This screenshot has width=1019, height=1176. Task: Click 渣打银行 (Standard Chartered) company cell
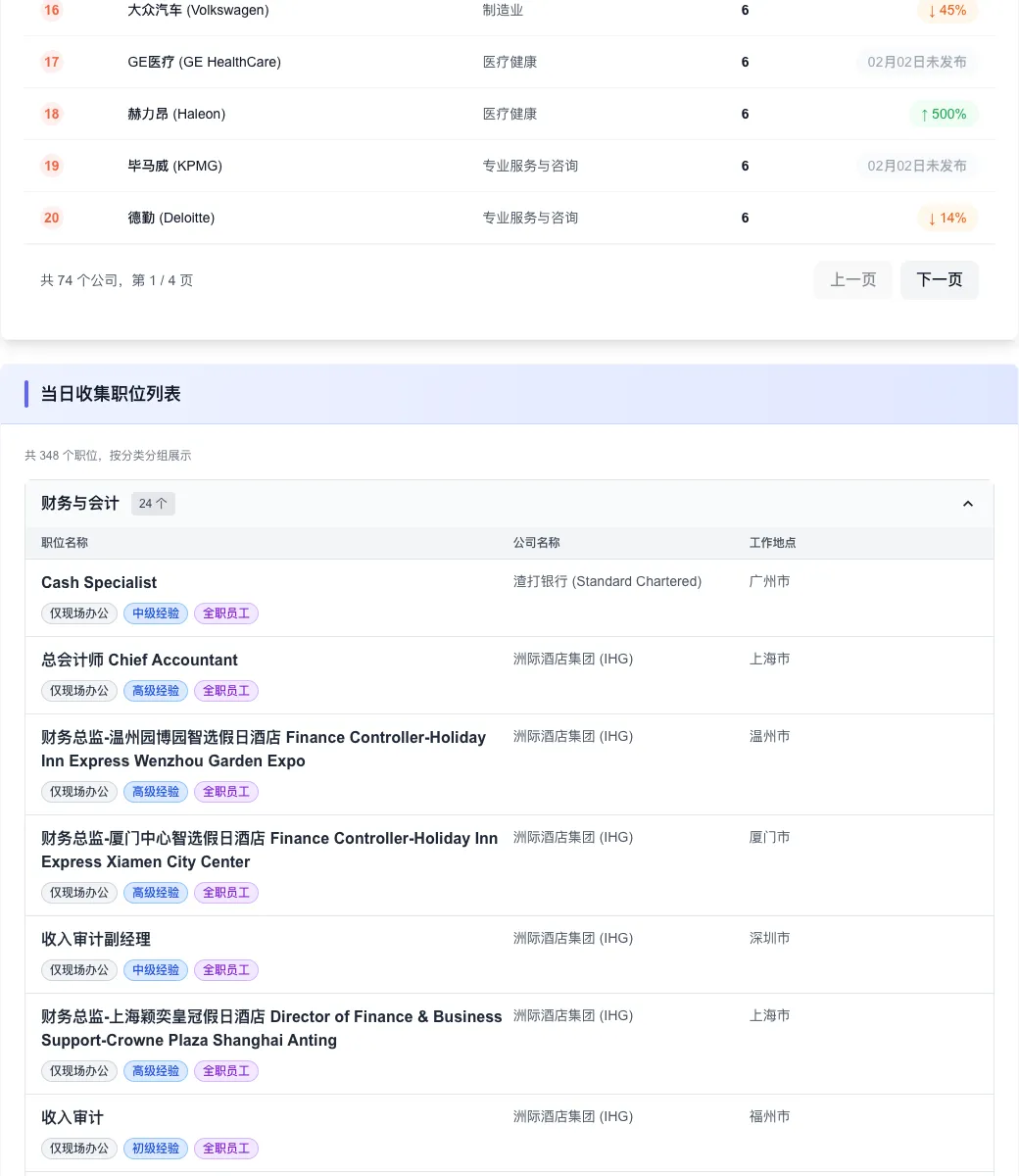[x=607, y=581]
